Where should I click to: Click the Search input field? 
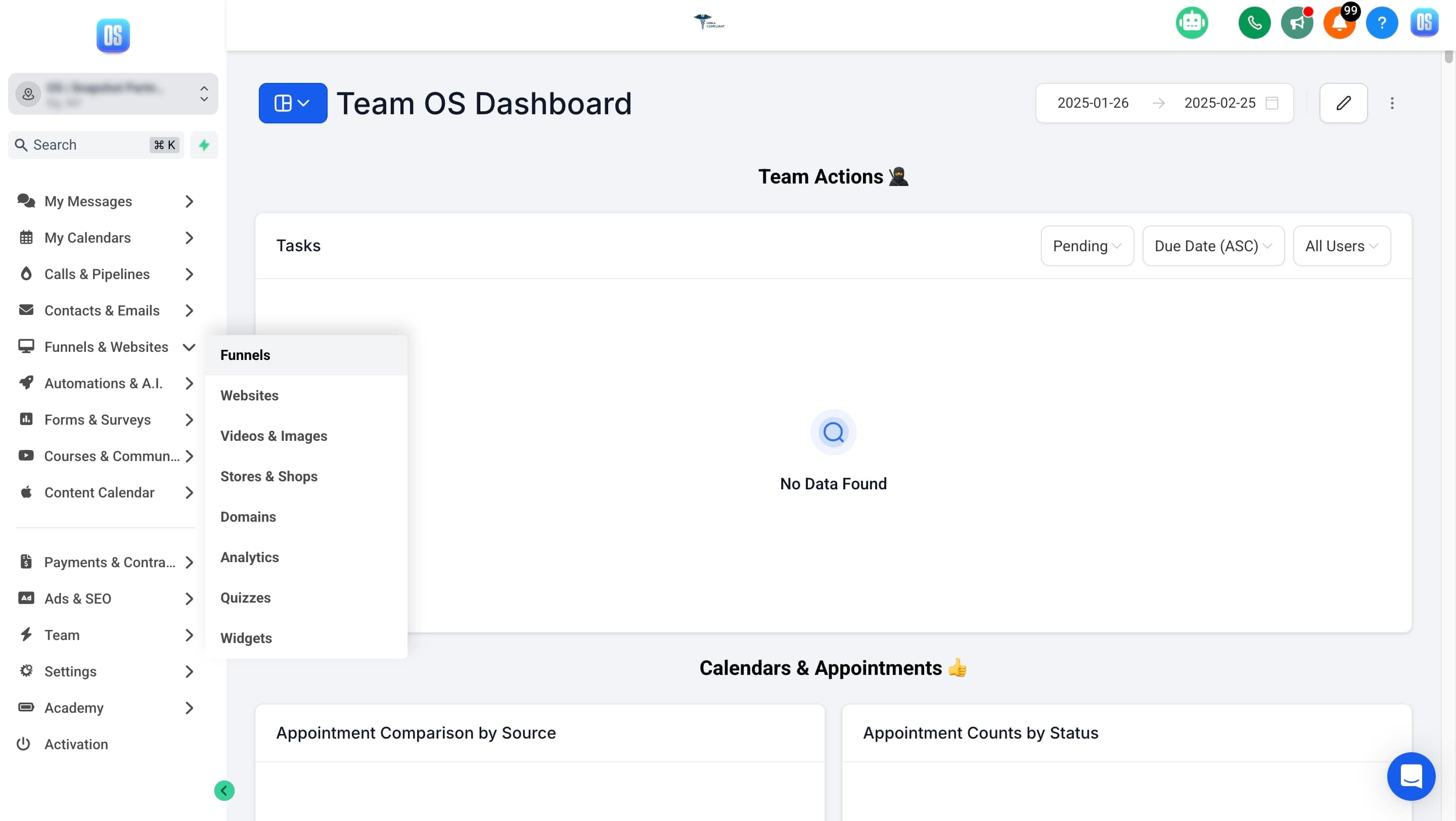pos(96,145)
